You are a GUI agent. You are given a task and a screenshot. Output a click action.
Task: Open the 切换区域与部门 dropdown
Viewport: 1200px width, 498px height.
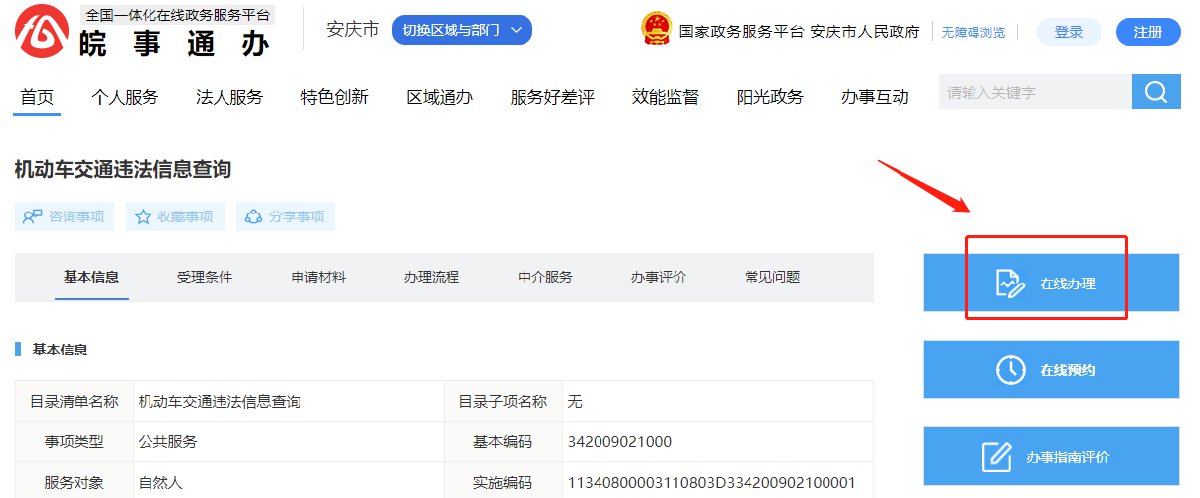[x=461, y=31]
